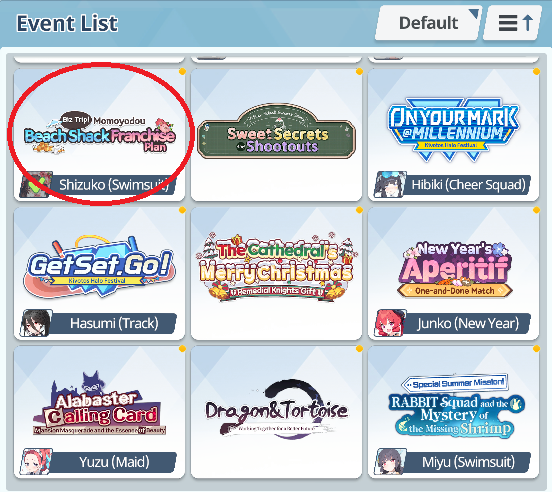Viewport: 552px width, 492px height.
Task: Toggle the ascending sort order button
Action: 513,23
